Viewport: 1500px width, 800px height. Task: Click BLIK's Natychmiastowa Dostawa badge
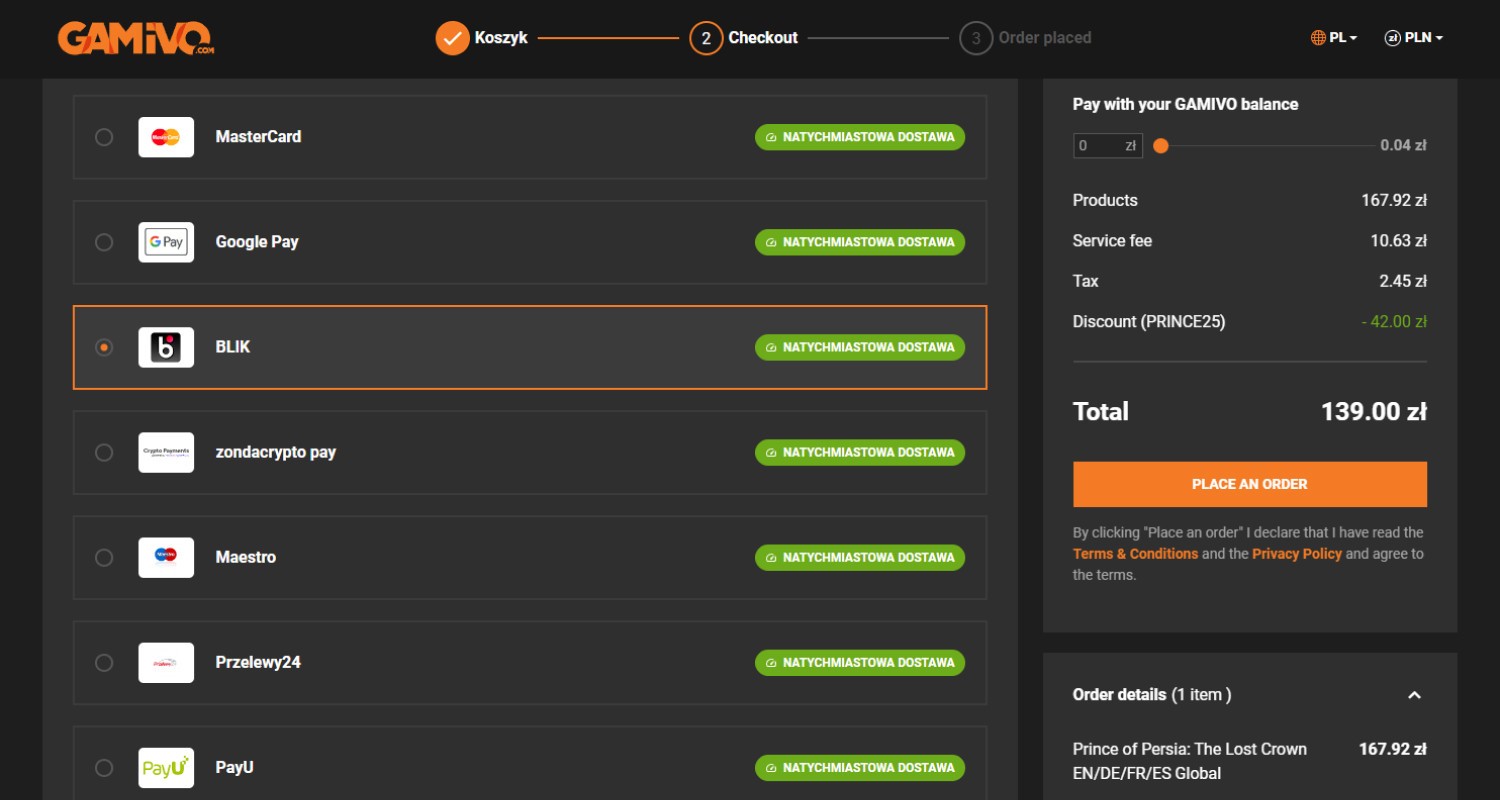point(860,347)
